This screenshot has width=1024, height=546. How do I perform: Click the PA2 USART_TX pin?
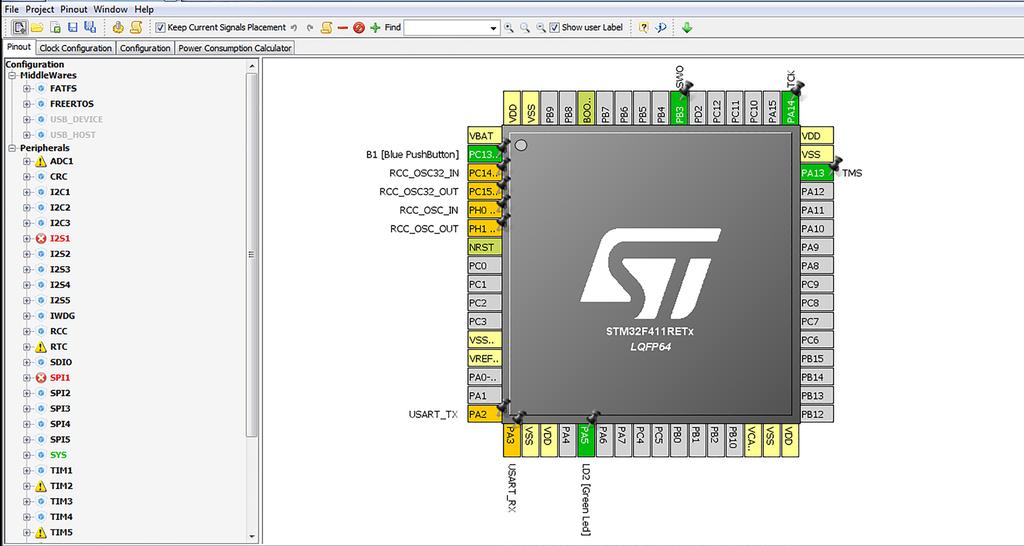485,414
